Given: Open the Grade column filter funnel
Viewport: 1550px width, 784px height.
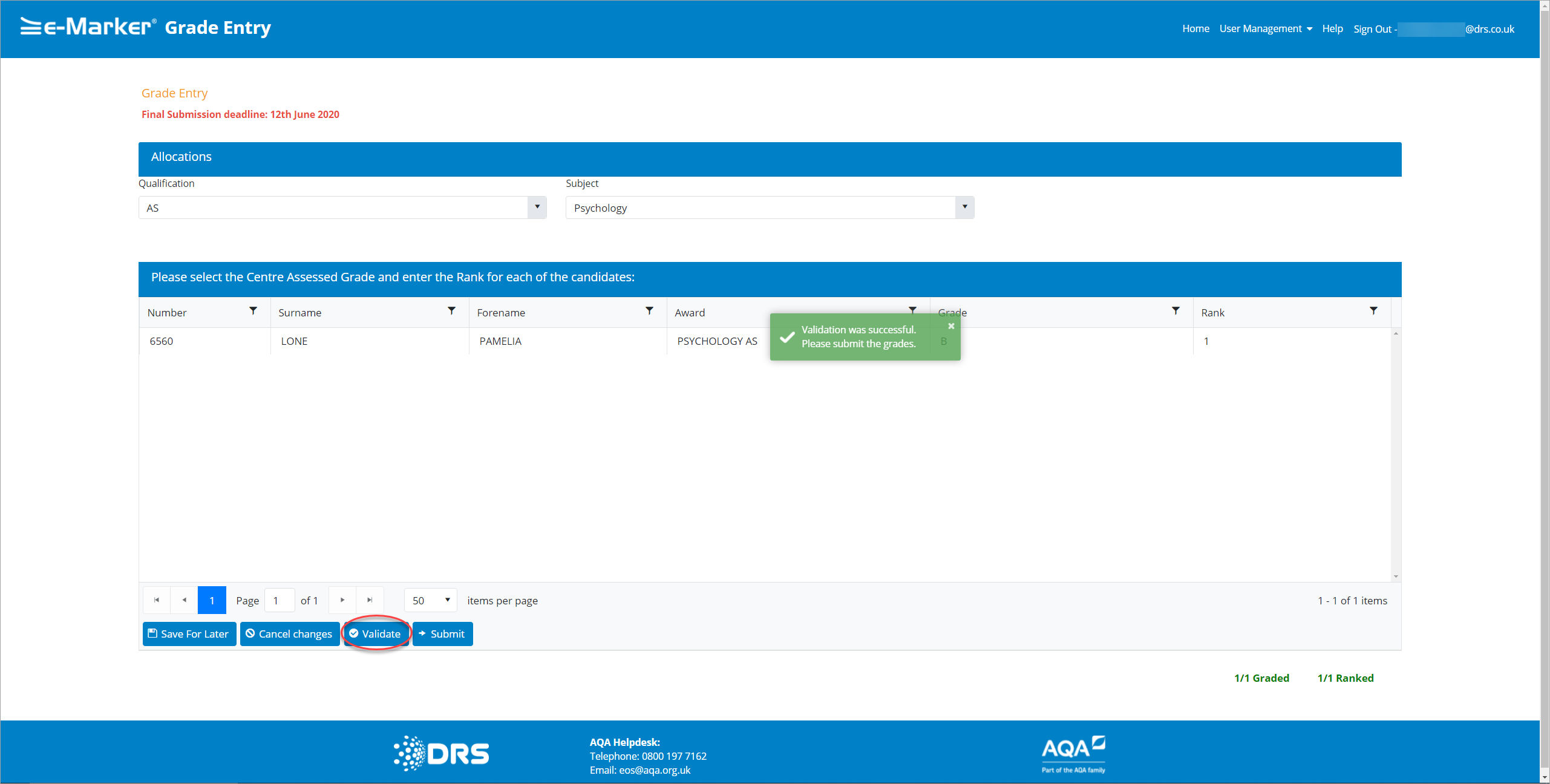Looking at the screenshot, I should click(x=1176, y=311).
